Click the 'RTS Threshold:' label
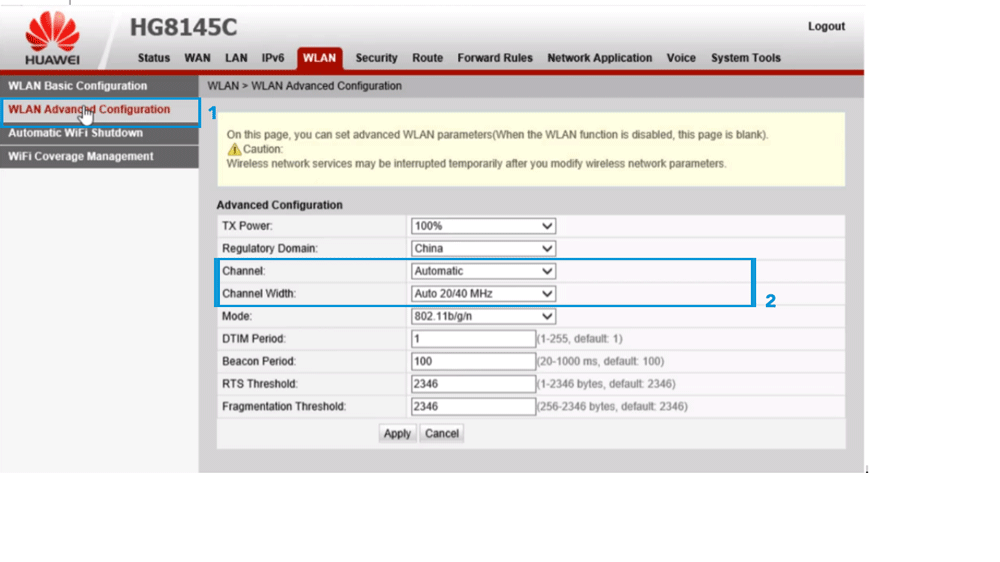Viewport: 1000px width, 562px height. (x=260, y=384)
